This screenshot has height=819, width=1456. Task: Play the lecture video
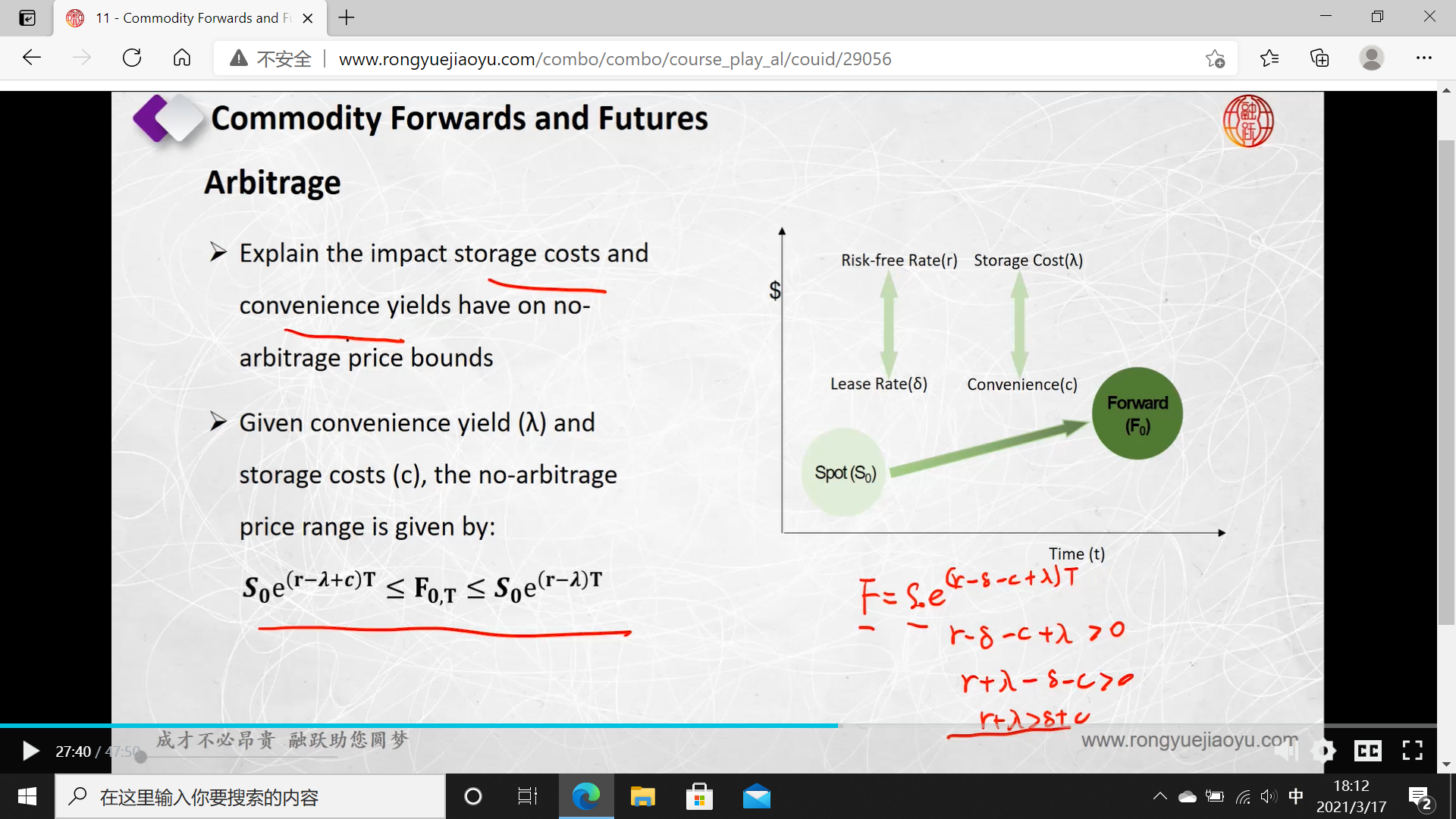coord(30,751)
